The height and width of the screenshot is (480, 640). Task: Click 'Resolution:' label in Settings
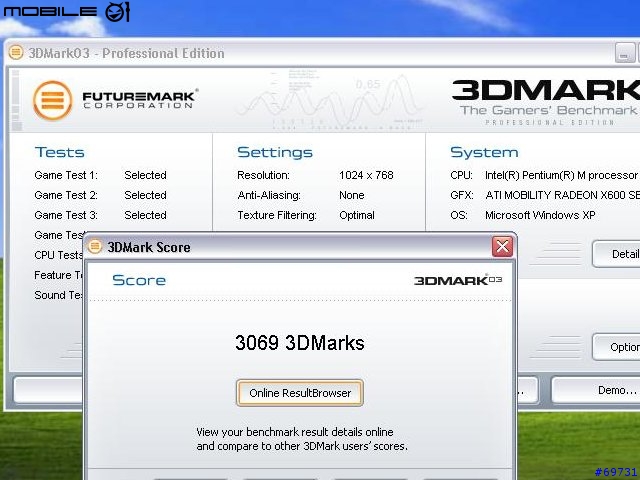[x=263, y=175]
